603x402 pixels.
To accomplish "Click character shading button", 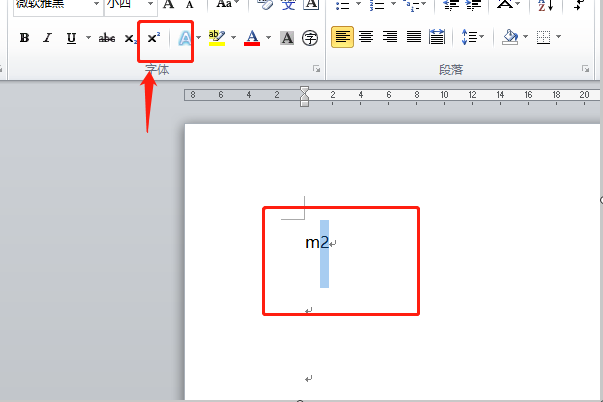I will coord(287,38).
